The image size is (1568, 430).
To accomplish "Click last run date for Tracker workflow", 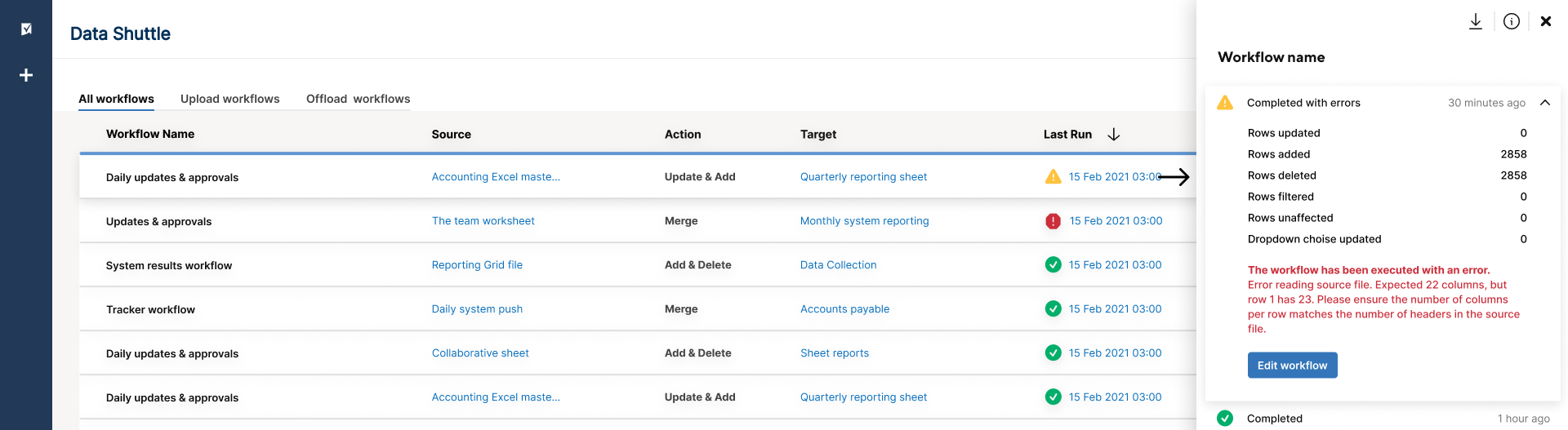I will (1115, 309).
